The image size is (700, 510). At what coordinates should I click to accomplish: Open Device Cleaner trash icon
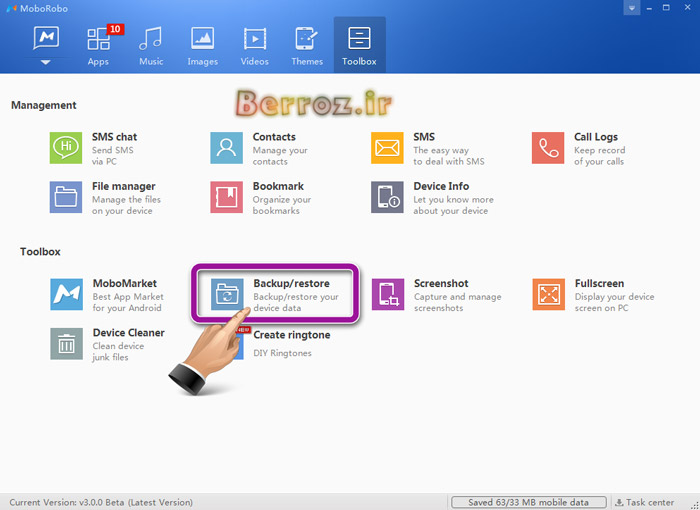(66, 344)
